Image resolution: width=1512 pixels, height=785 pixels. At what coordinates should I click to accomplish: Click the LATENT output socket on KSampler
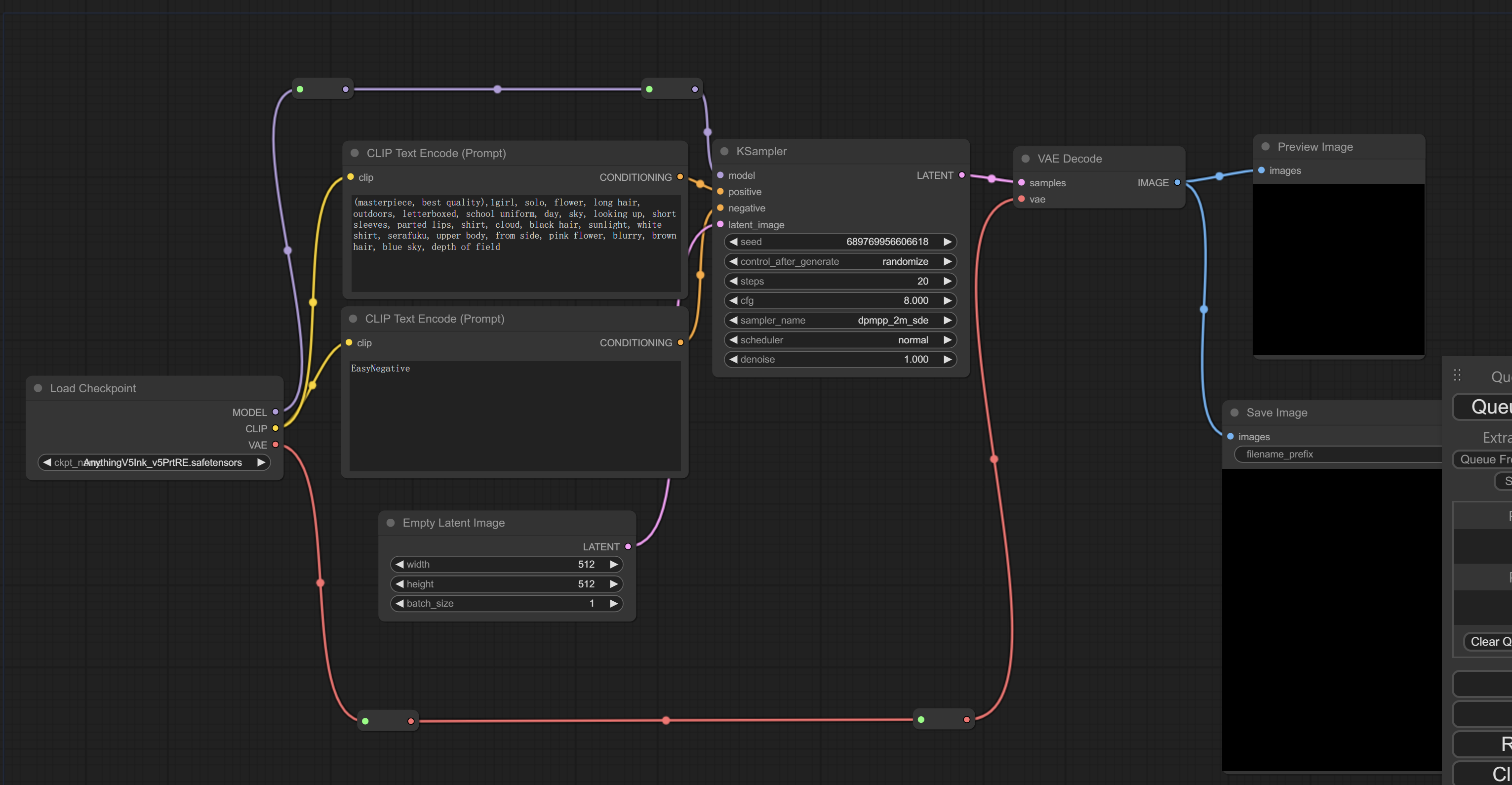point(961,175)
